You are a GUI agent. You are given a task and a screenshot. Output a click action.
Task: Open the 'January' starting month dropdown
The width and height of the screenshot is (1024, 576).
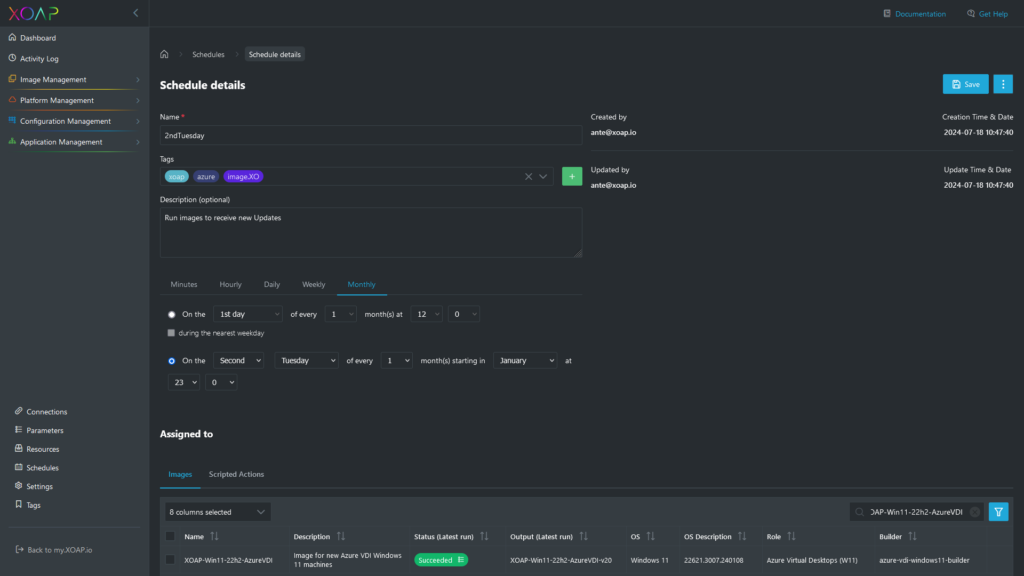pos(525,360)
